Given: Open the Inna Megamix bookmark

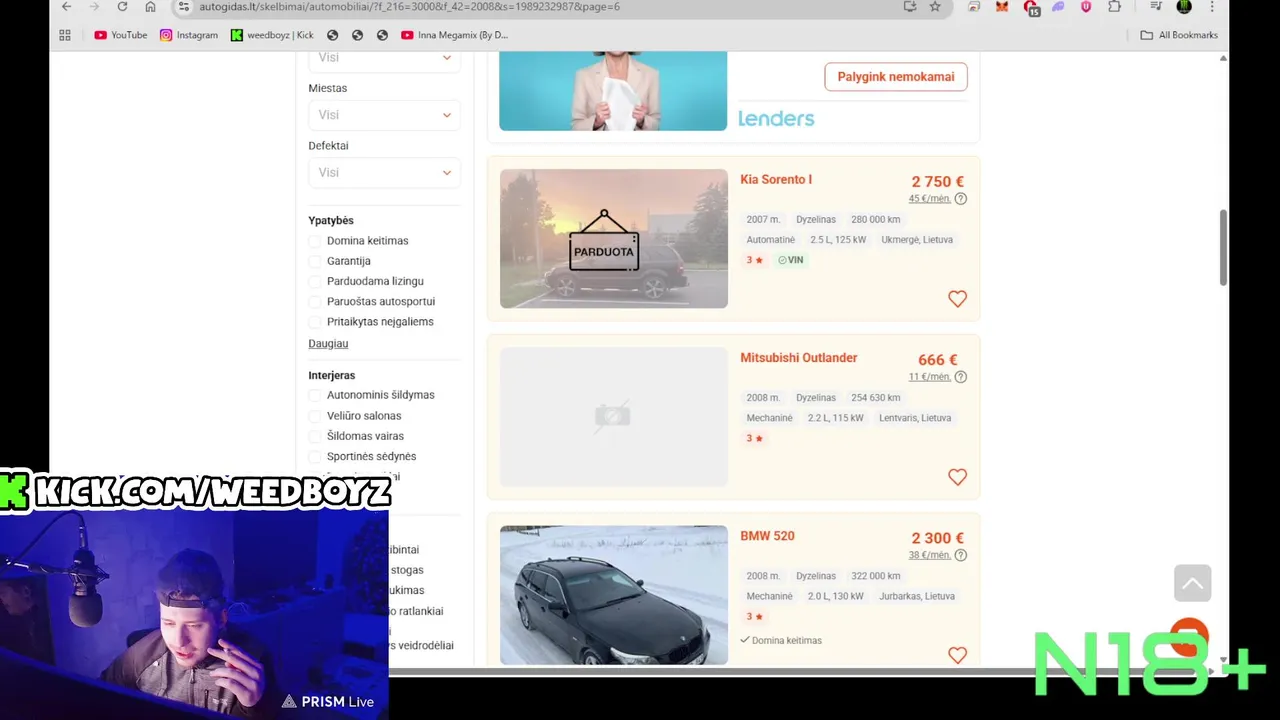Looking at the screenshot, I should (454, 35).
